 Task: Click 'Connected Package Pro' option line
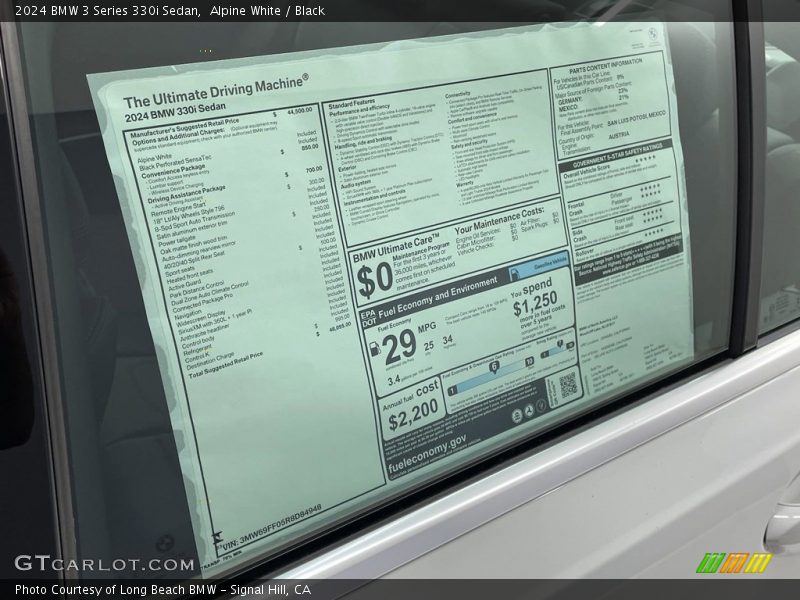pyautogui.click(x=202, y=303)
